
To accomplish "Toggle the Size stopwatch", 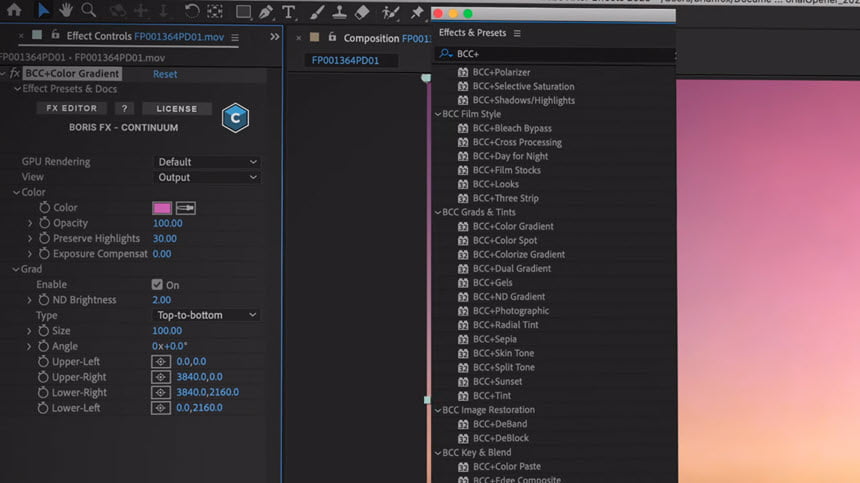I will tap(43, 331).
